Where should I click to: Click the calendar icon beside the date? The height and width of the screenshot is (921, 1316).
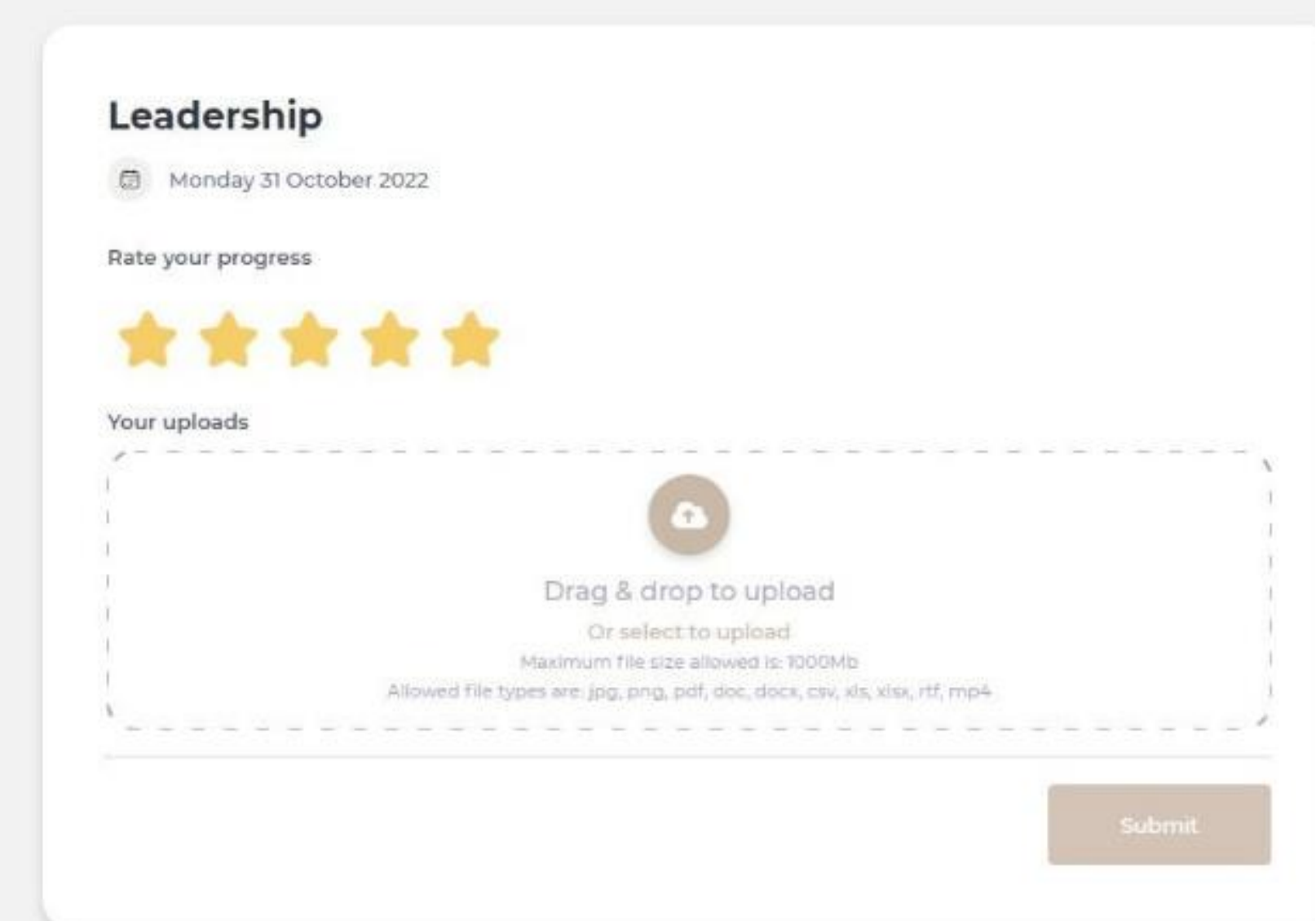130,179
